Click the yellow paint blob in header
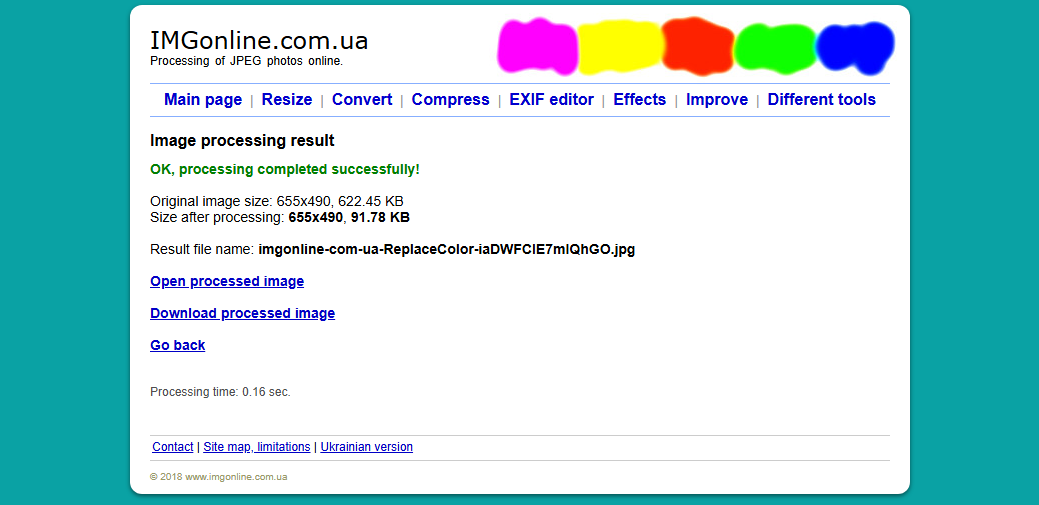Image resolution: width=1039 pixels, height=505 pixels. [620, 46]
